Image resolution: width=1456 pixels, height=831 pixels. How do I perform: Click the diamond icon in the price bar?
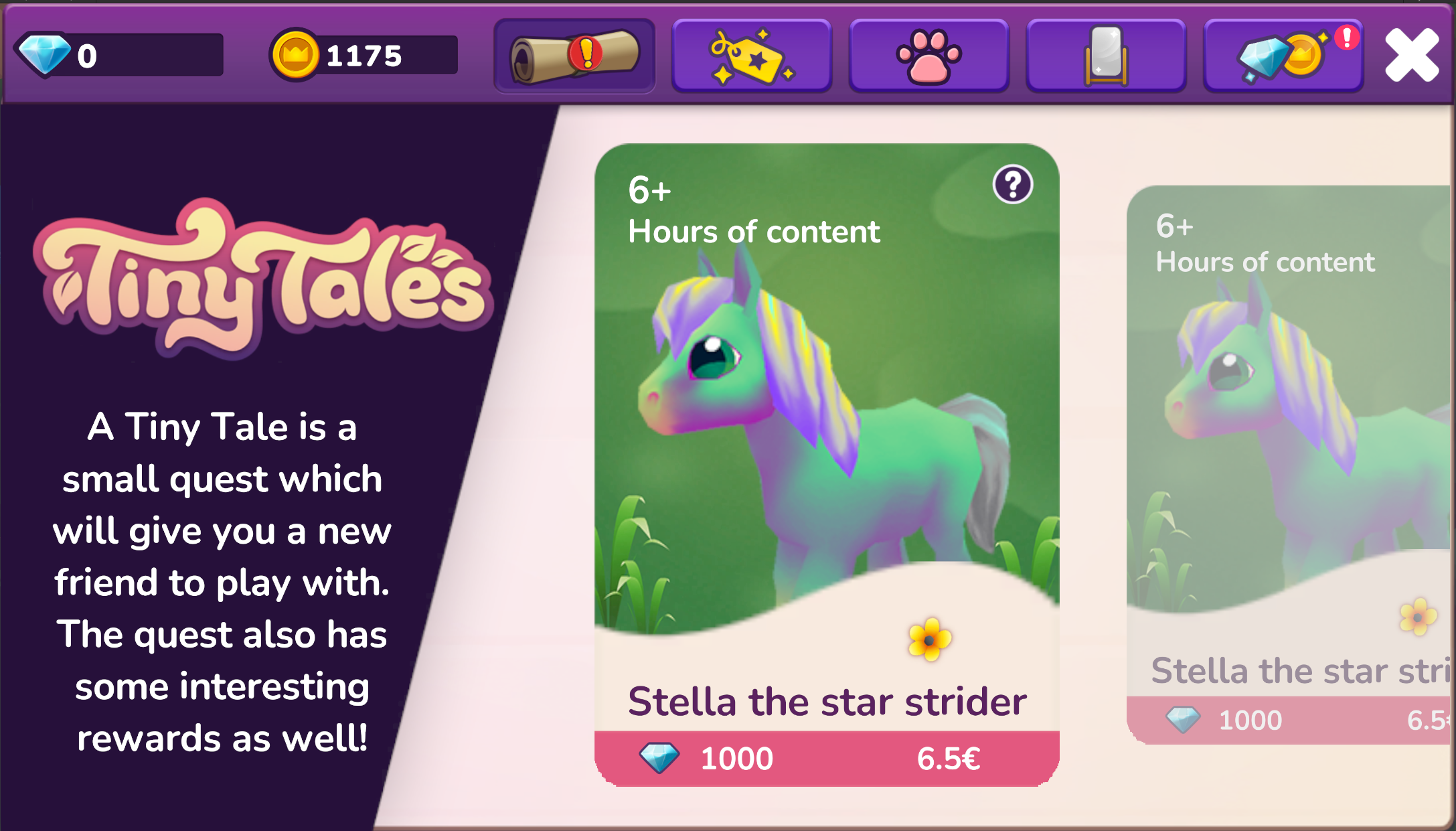coord(659,758)
